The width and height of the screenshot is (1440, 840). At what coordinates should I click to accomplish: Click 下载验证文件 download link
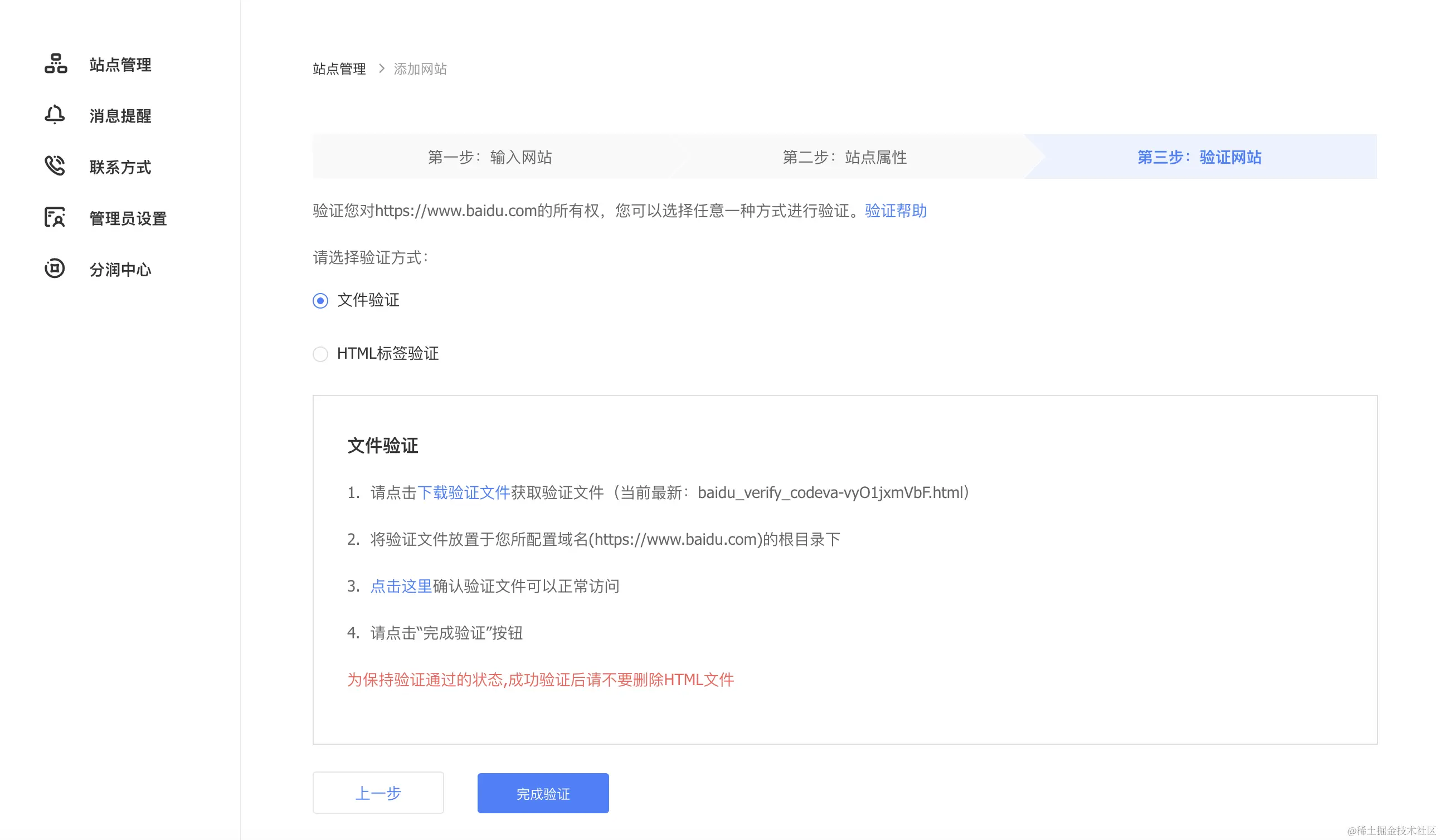pos(463,493)
